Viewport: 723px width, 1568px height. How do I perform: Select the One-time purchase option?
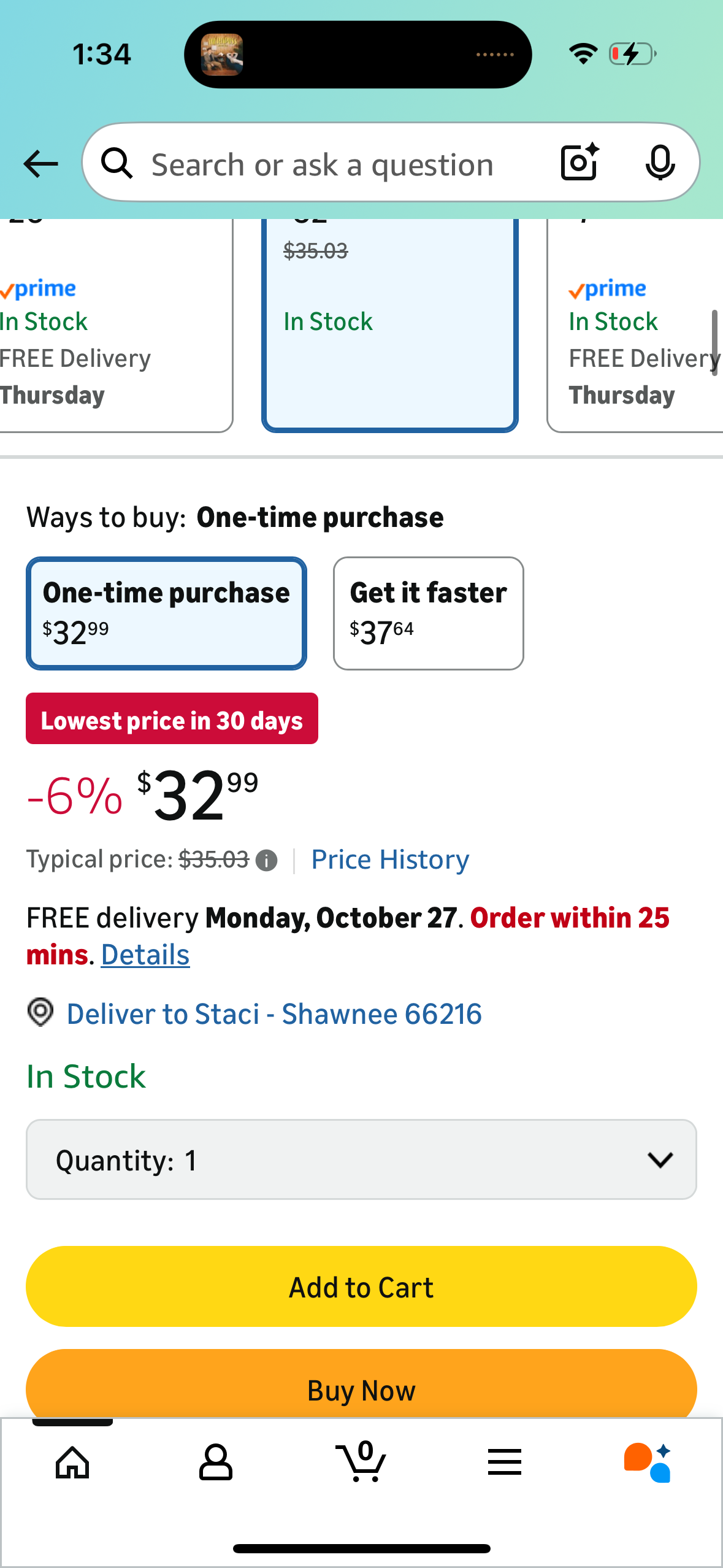tap(166, 613)
